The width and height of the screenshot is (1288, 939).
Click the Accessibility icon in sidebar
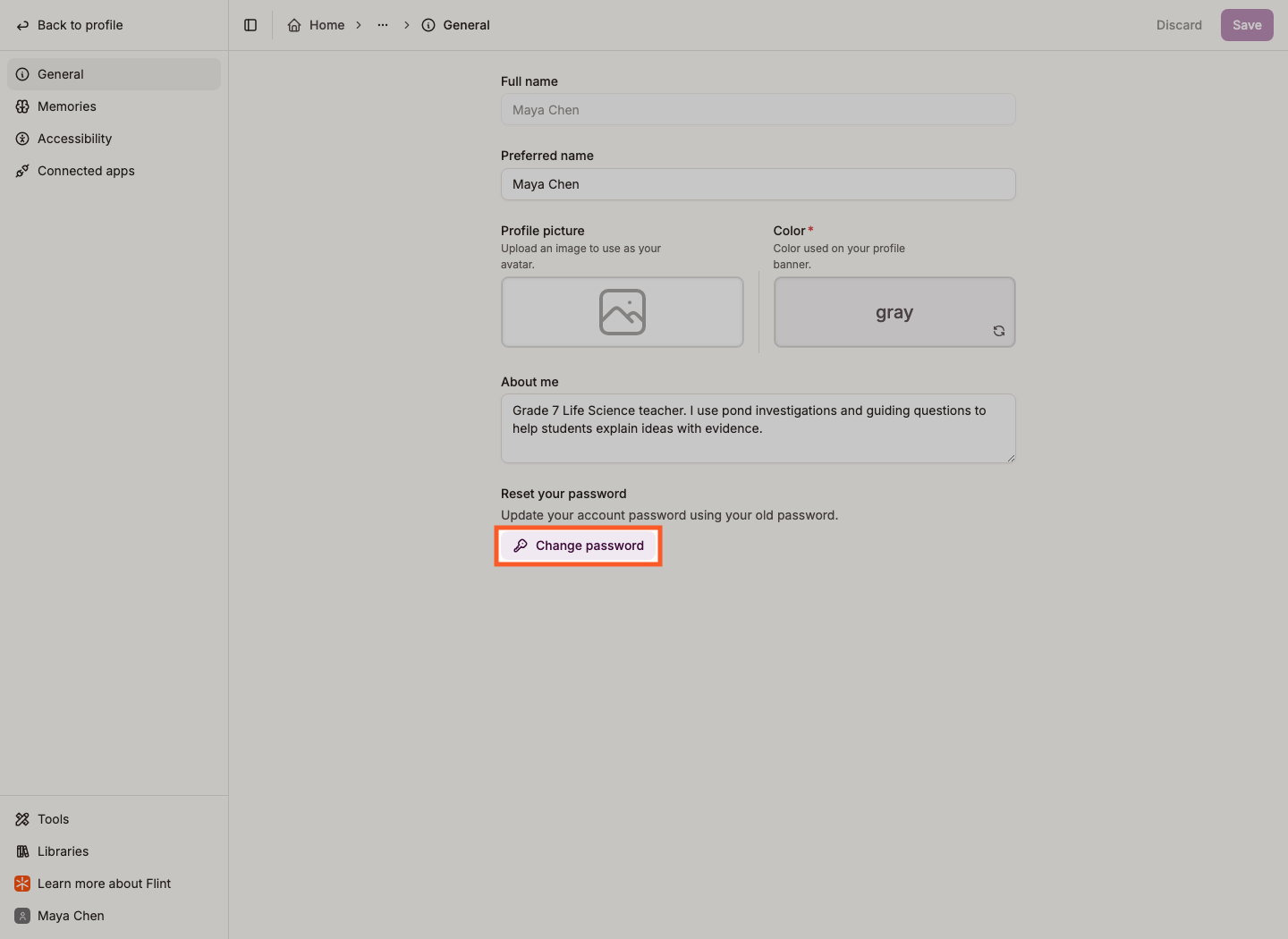[x=22, y=139]
